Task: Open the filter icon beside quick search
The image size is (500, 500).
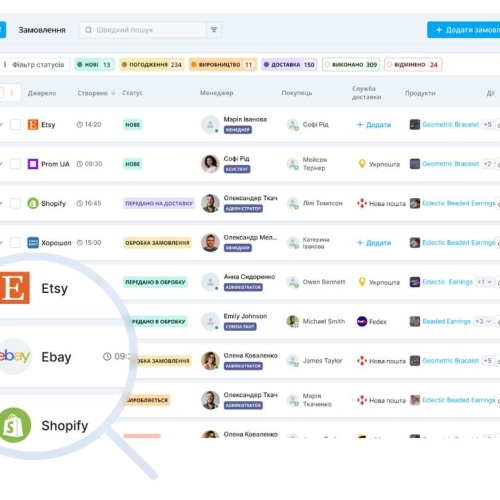Action: (214, 30)
